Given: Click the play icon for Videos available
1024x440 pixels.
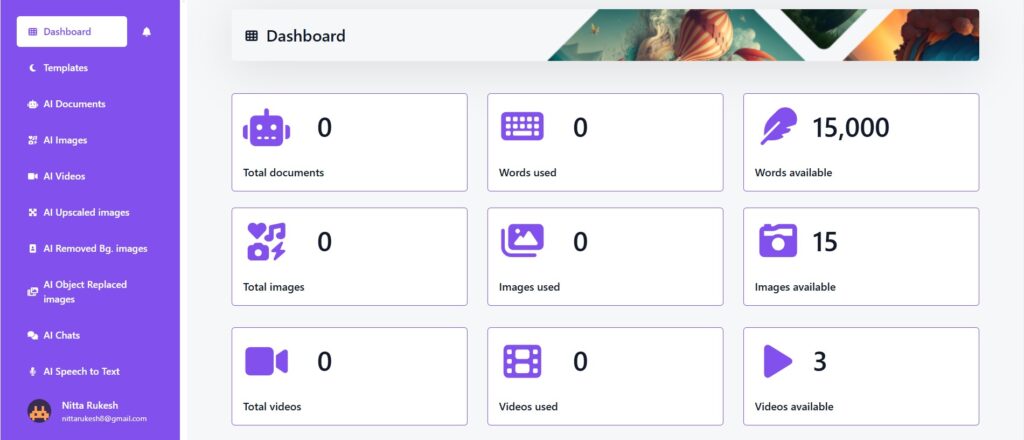Looking at the screenshot, I should pos(777,361).
